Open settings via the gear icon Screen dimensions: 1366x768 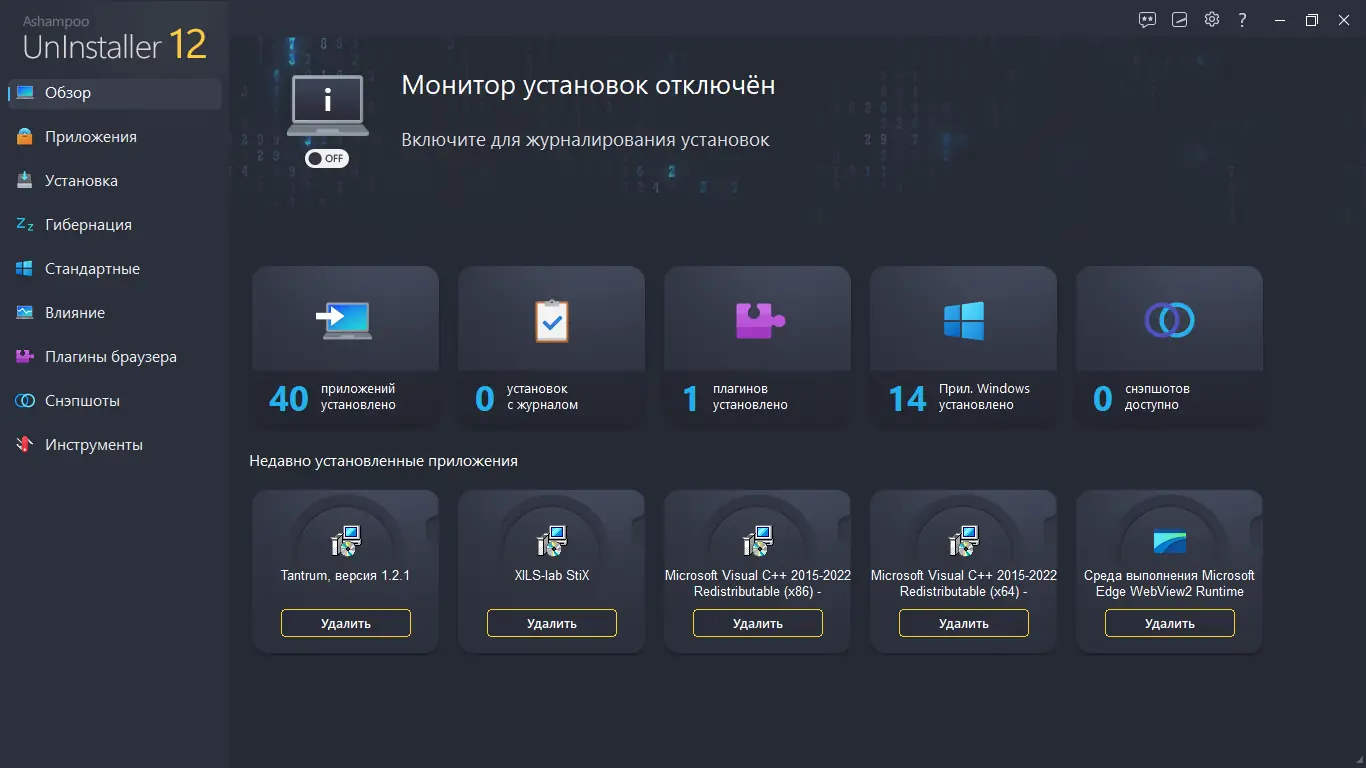(1212, 19)
